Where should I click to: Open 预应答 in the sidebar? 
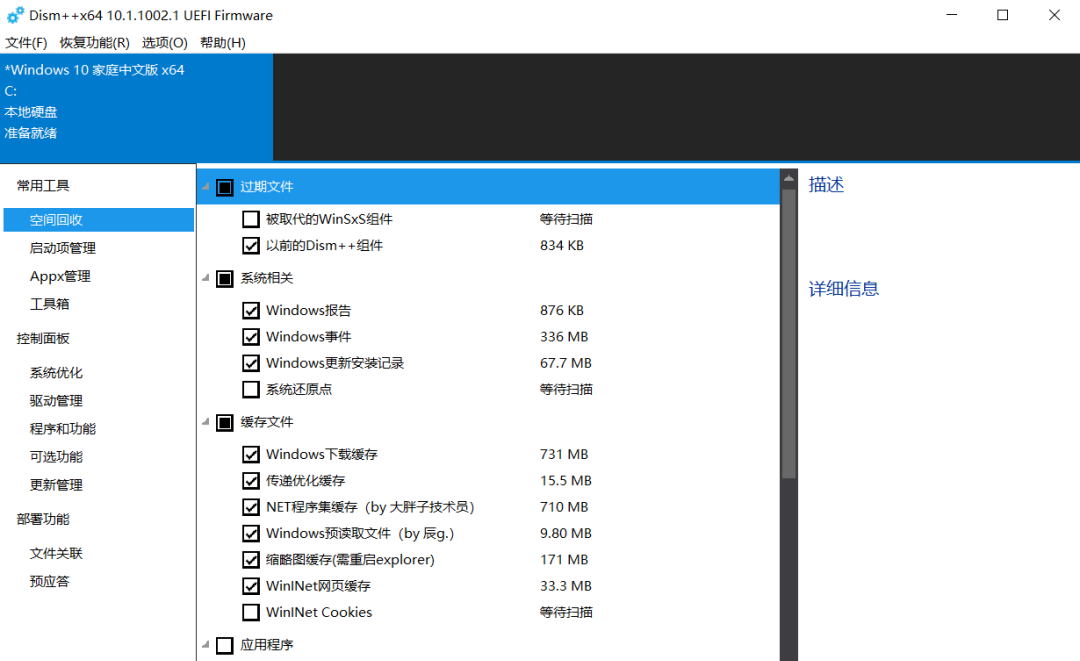50,581
